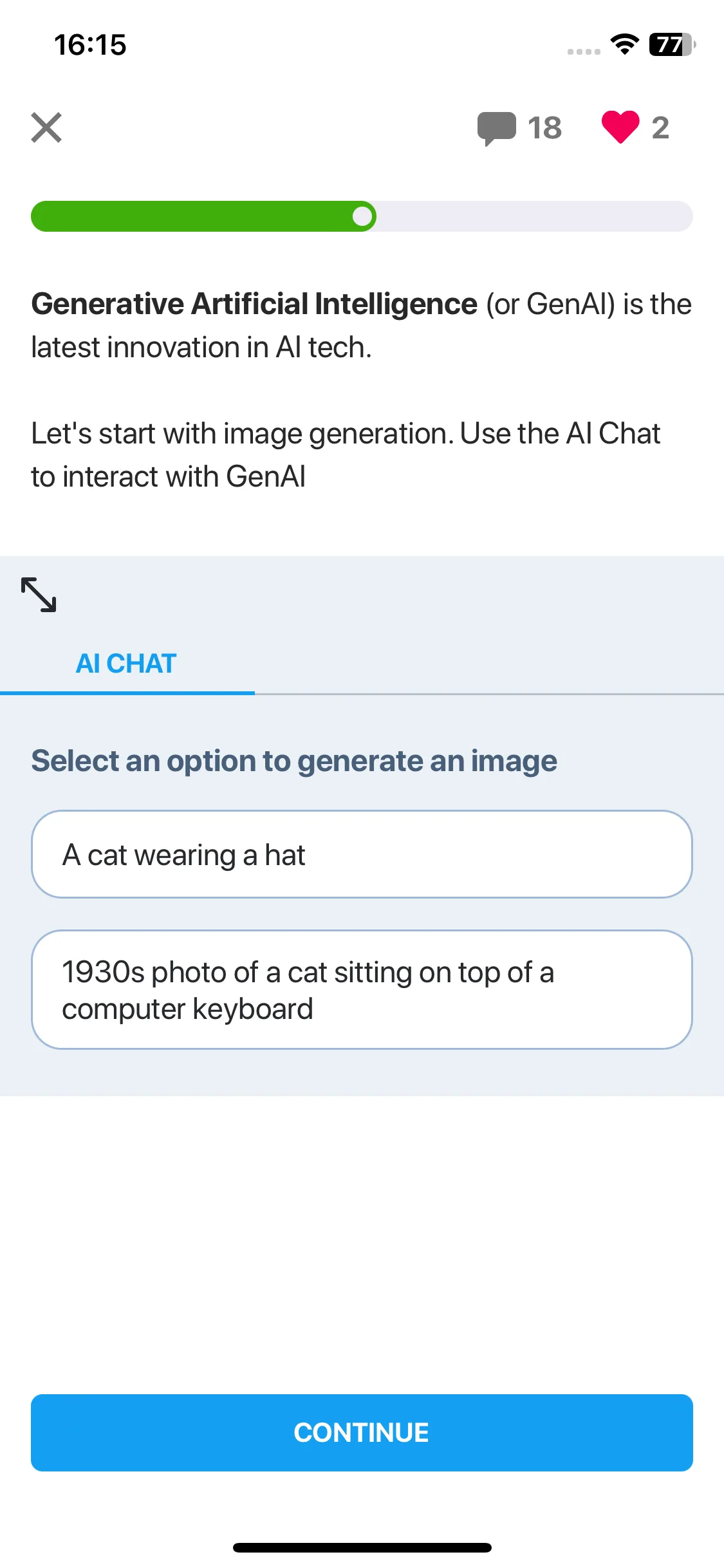Tap the "Select an option to generate" prompt heading
Image resolution: width=724 pixels, height=1568 pixels.
coord(294,761)
